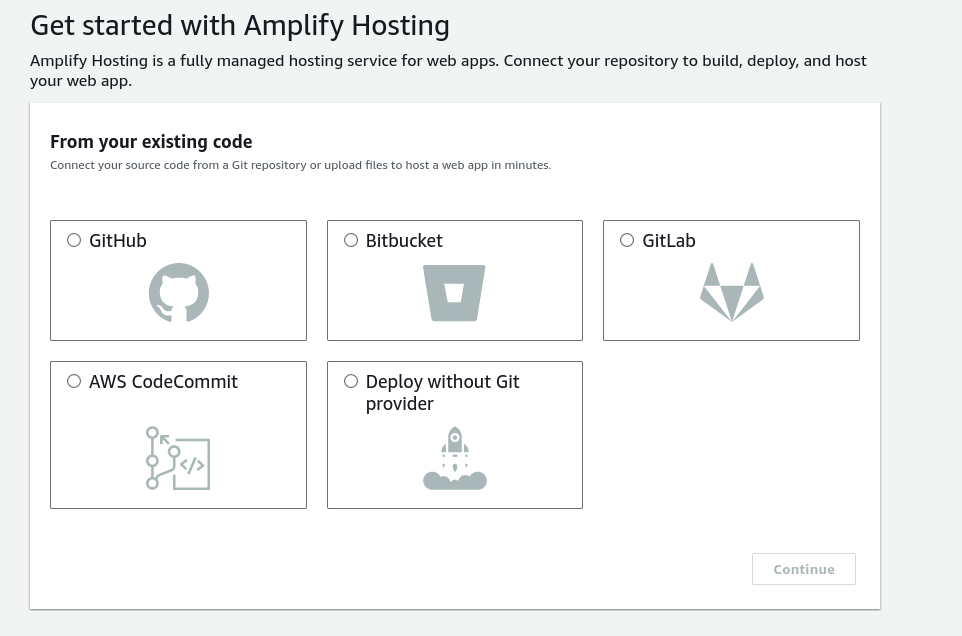Click the Bitbucket bucket logo icon

click(454, 293)
